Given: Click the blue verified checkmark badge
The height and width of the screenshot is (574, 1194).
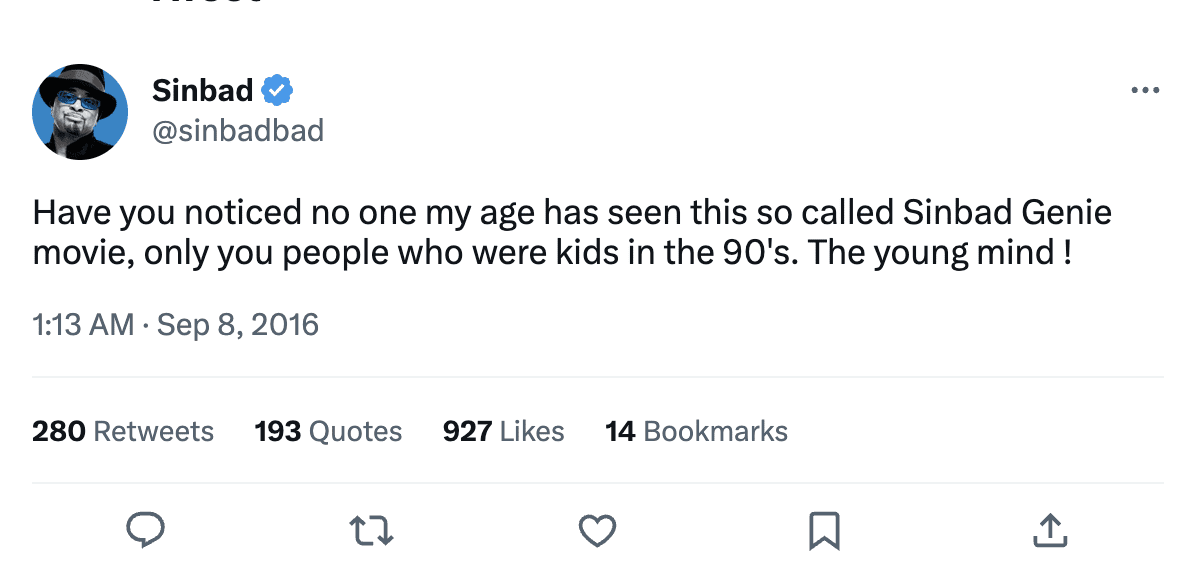Looking at the screenshot, I should (277, 91).
